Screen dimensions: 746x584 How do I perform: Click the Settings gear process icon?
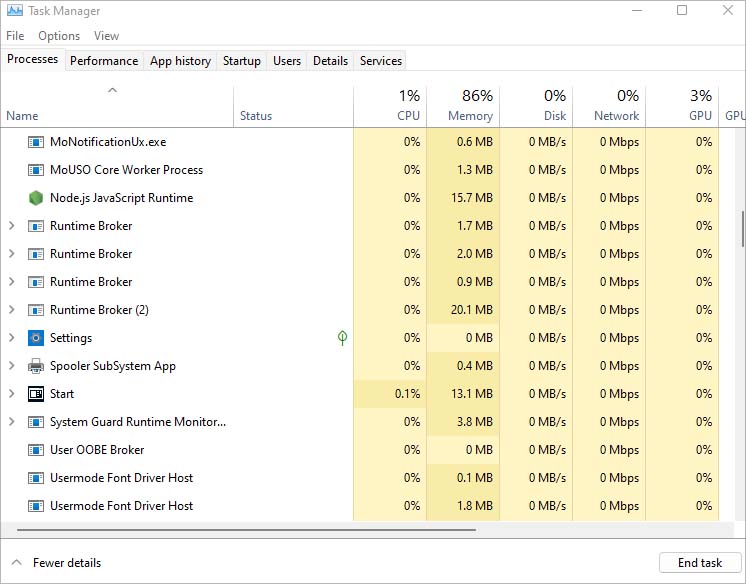36,338
